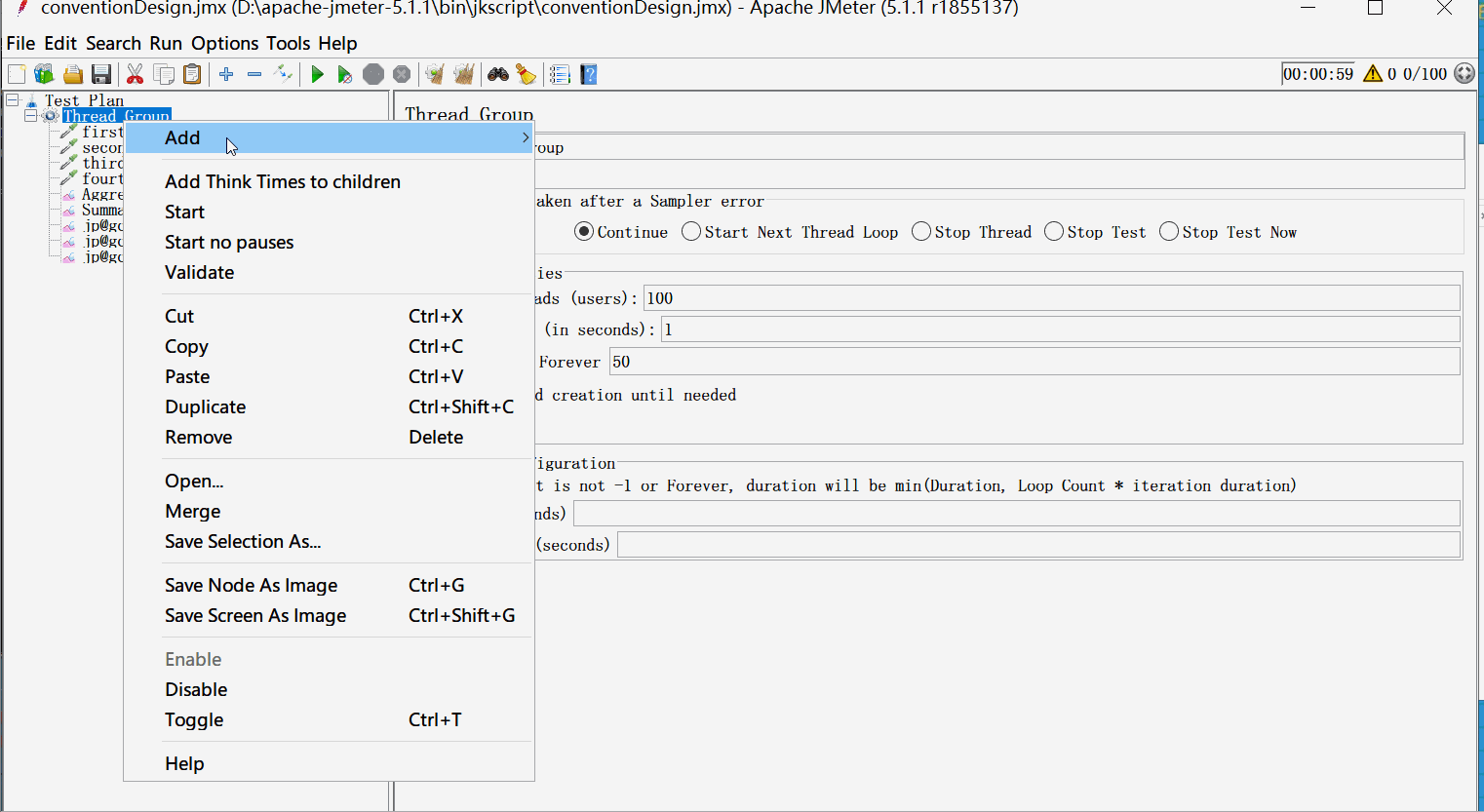1484x812 pixels.
Task: Click the threads users field showing 100
Action: [x=1052, y=298]
